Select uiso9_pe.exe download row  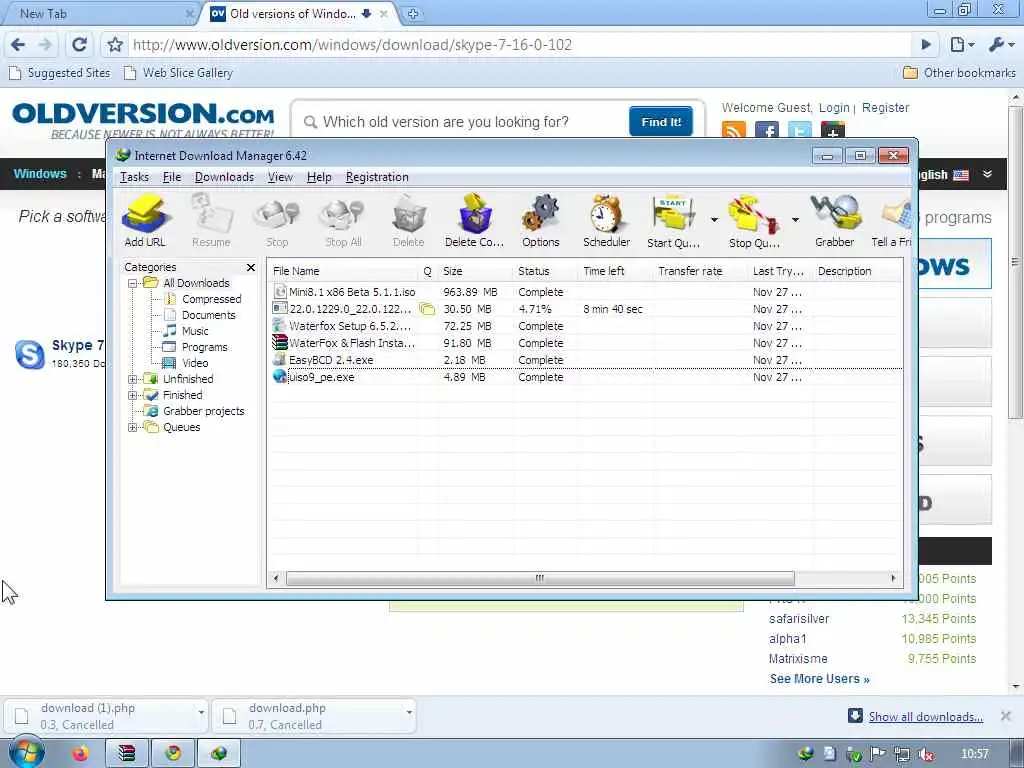tap(584, 377)
